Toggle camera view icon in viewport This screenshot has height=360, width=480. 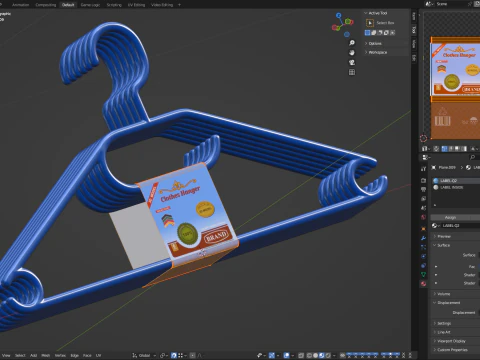pyautogui.click(x=352, y=62)
